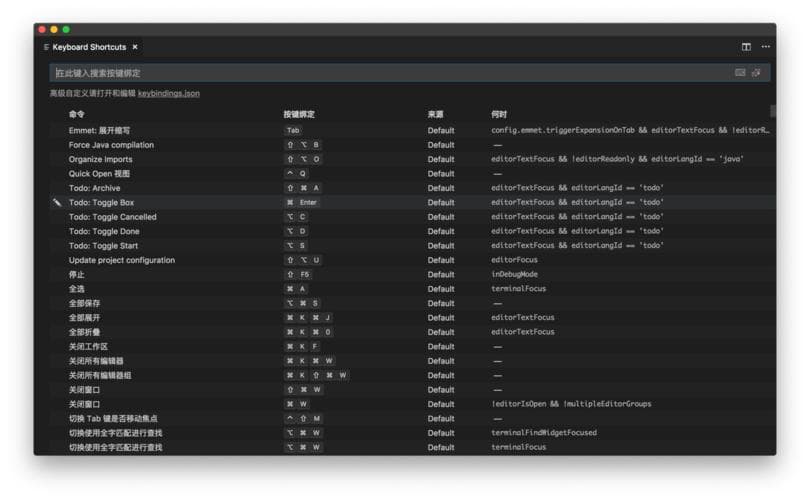Click the 来源 column header

[x=435, y=114]
